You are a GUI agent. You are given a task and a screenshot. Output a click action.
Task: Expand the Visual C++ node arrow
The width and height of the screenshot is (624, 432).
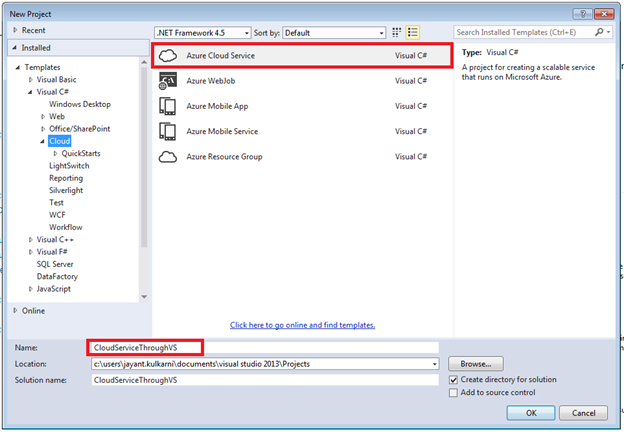coord(30,239)
